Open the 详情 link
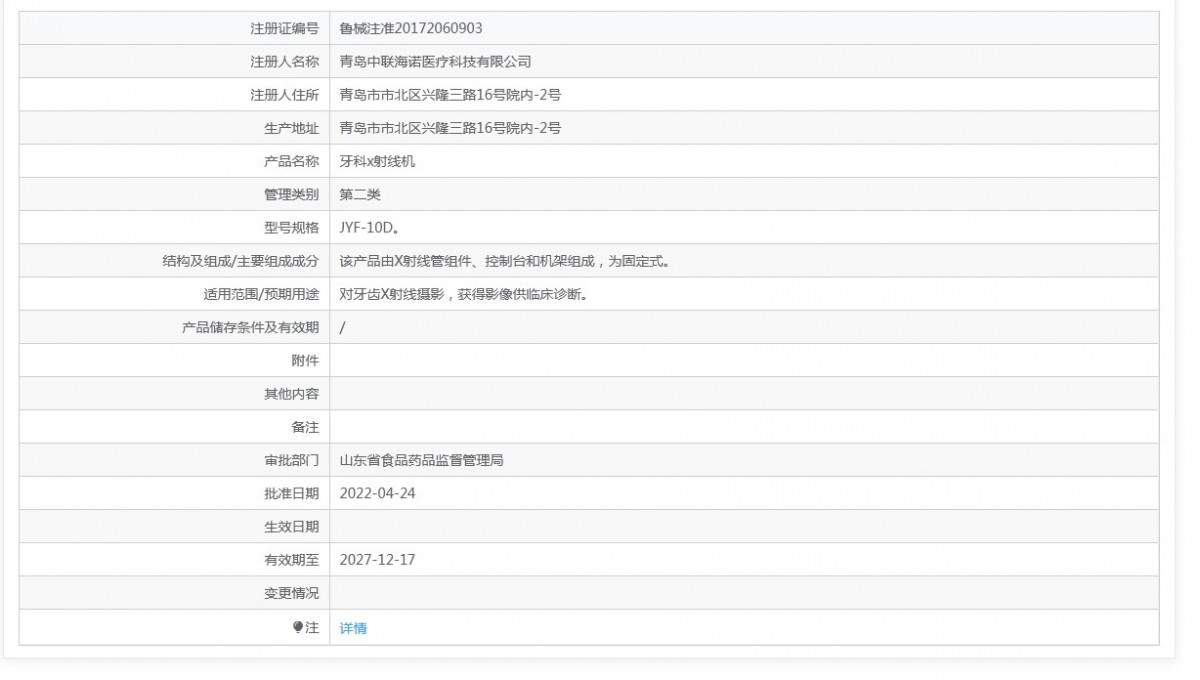1200x680 pixels. point(353,628)
